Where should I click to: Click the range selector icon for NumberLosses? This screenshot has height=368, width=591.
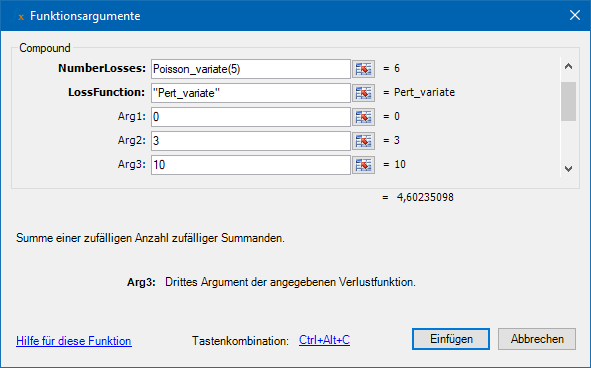[363, 69]
